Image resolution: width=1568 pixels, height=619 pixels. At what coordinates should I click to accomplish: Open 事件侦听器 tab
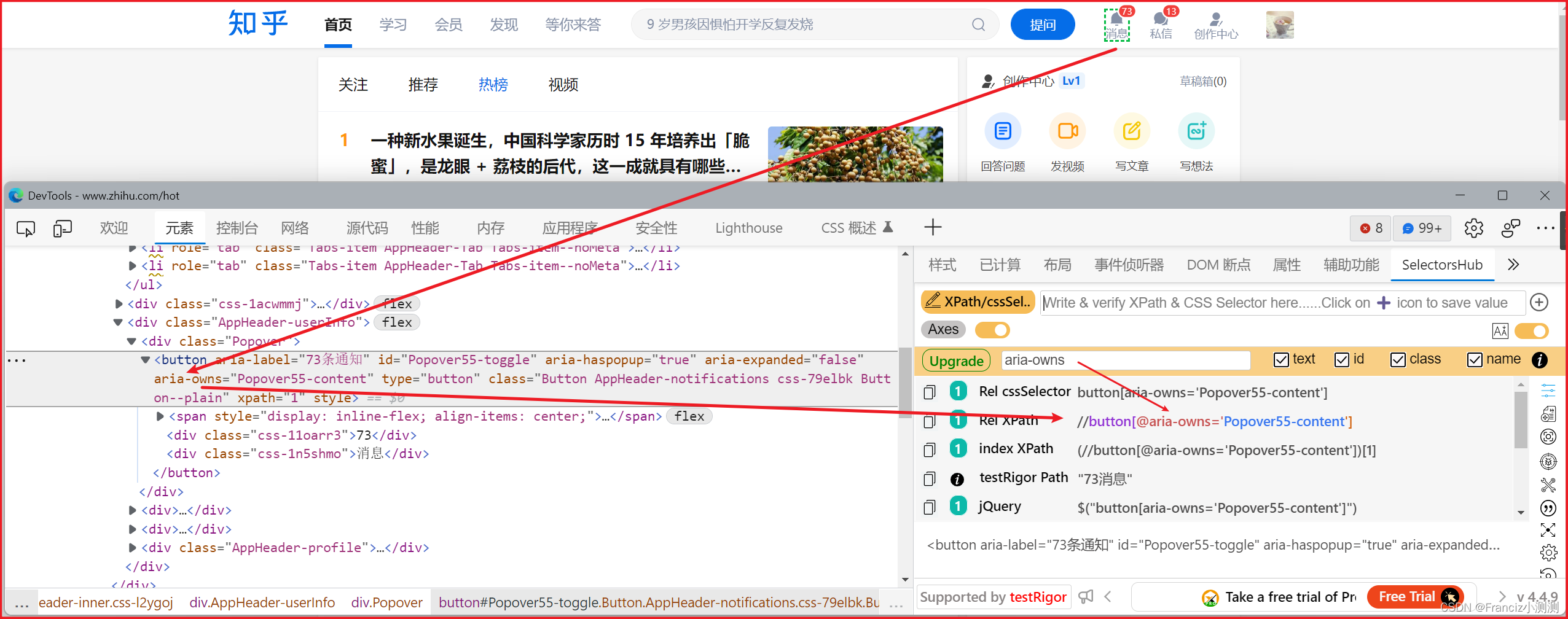(1129, 265)
